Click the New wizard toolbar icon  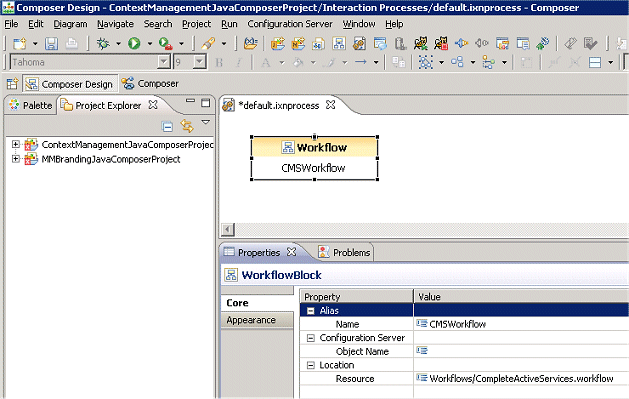[x=20, y=43]
